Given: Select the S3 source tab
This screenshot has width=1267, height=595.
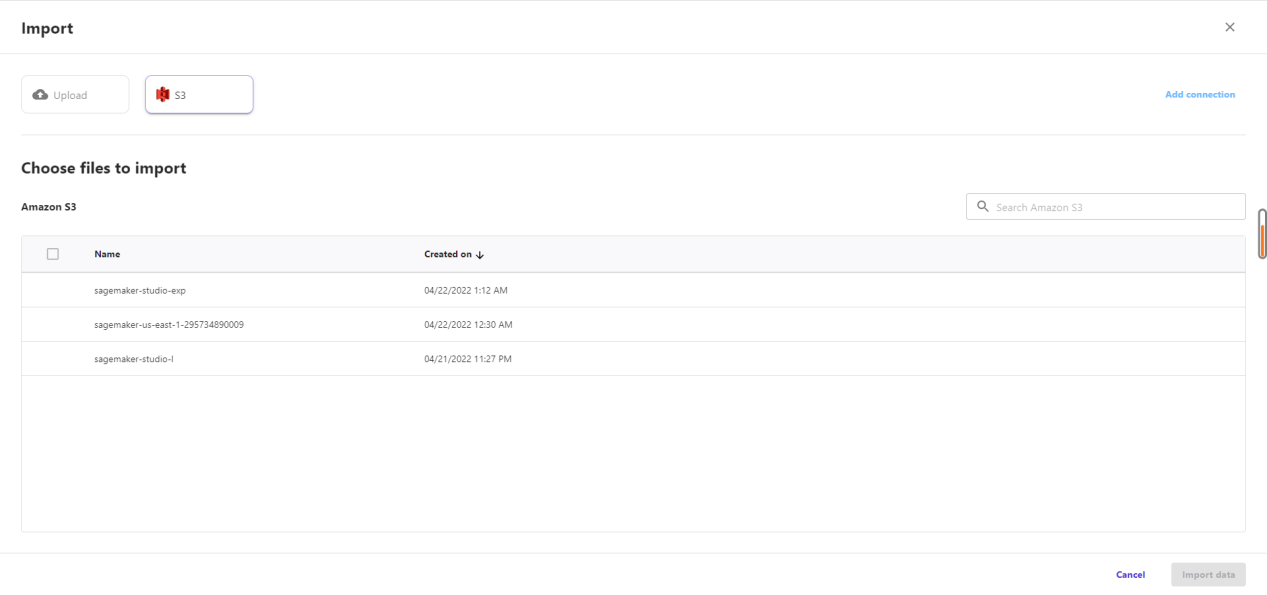Looking at the screenshot, I should 199,95.
